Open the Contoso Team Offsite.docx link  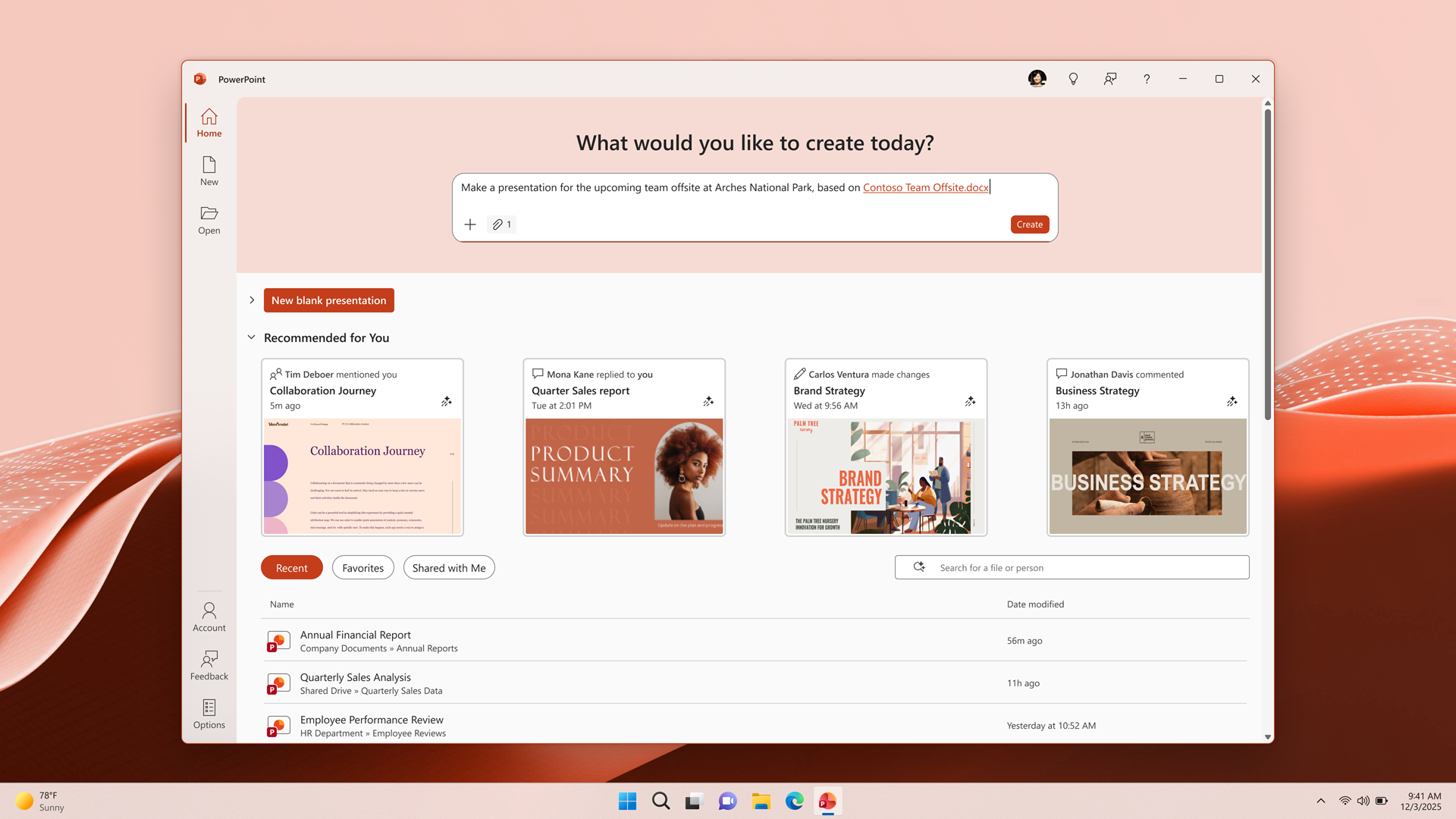(925, 187)
